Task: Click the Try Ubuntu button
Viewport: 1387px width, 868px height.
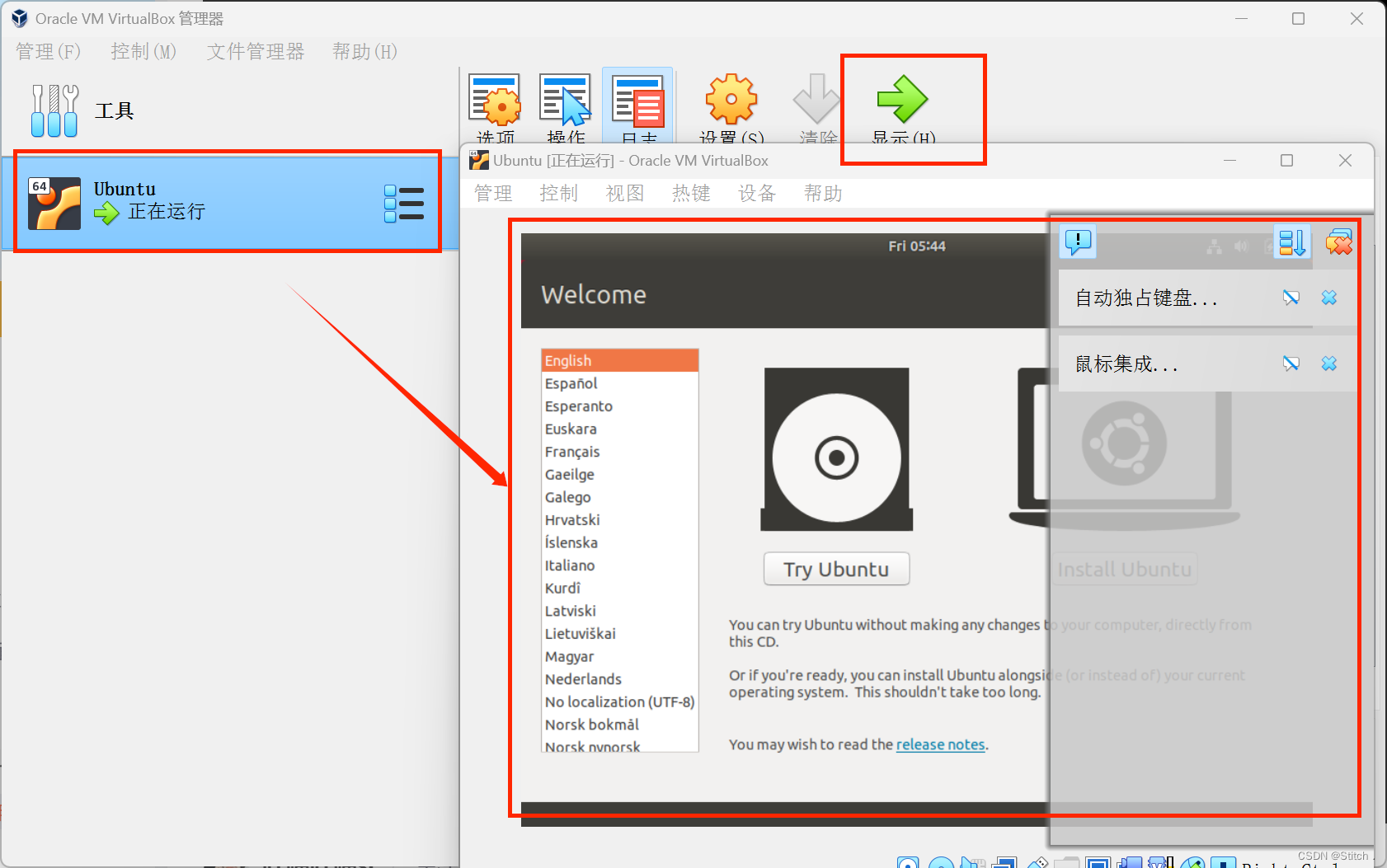Action: pos(836,569)
